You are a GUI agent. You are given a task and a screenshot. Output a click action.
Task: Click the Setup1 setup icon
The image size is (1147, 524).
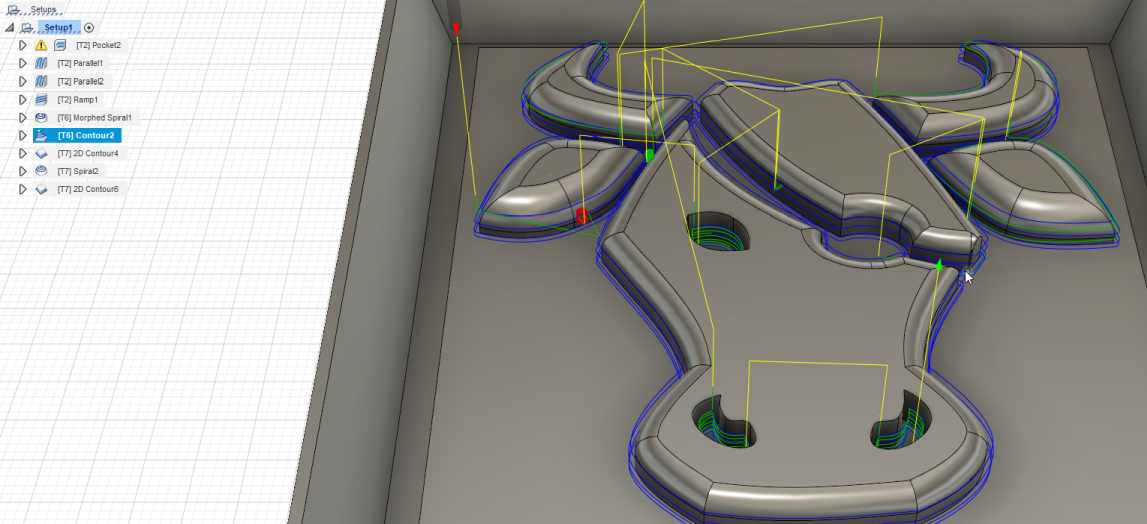tap(27, 28)
